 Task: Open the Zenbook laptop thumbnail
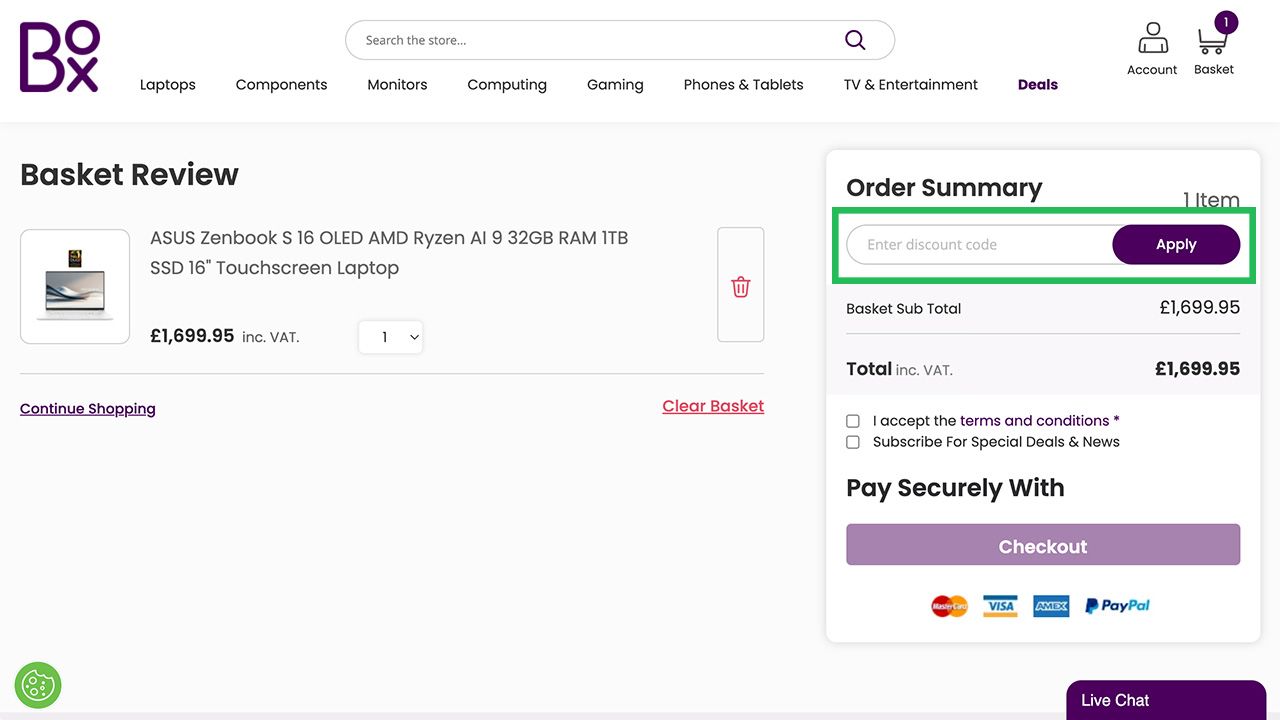[75, 287]
